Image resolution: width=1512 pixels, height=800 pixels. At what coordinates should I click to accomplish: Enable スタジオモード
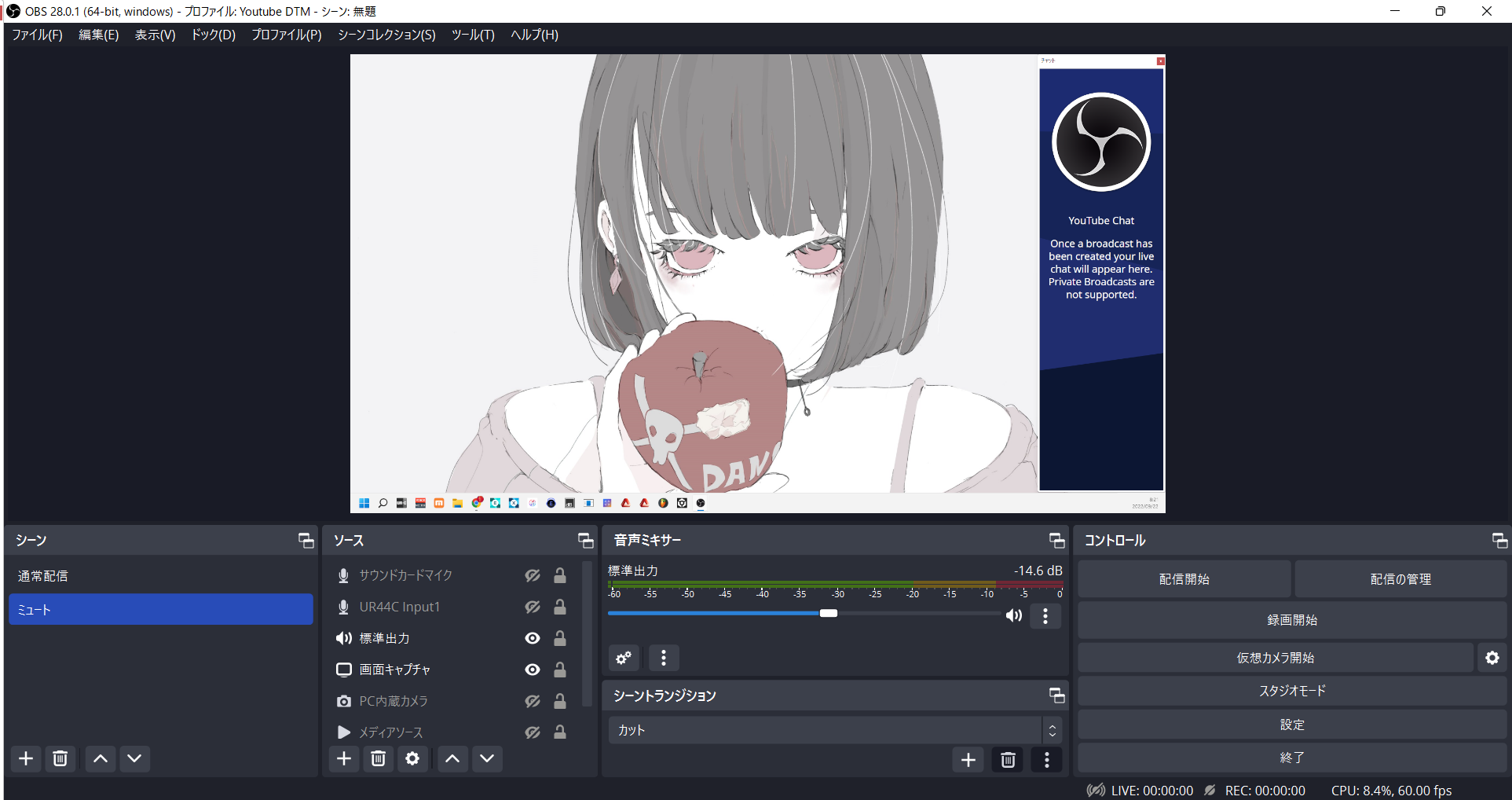point(1292,691)
